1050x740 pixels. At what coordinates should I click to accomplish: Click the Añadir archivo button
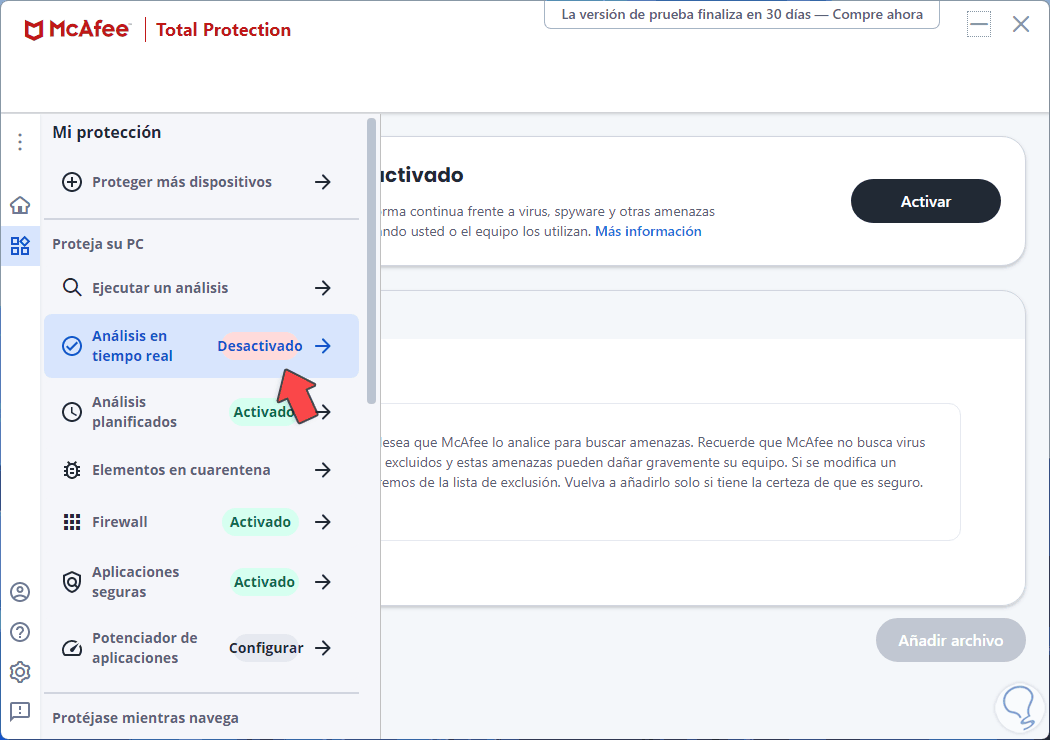pyautogui.click(x=950, y=641)
